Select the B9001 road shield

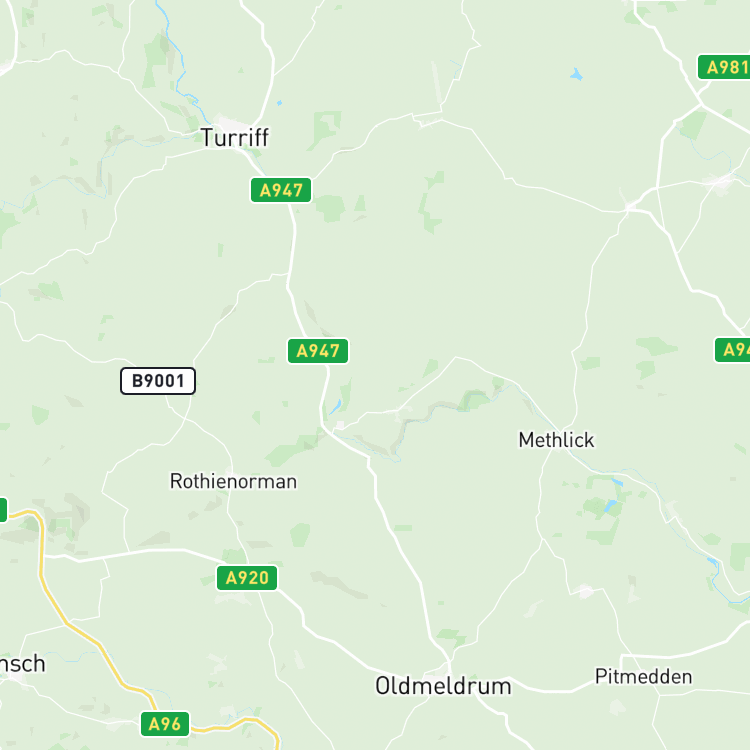click(158, 381)
